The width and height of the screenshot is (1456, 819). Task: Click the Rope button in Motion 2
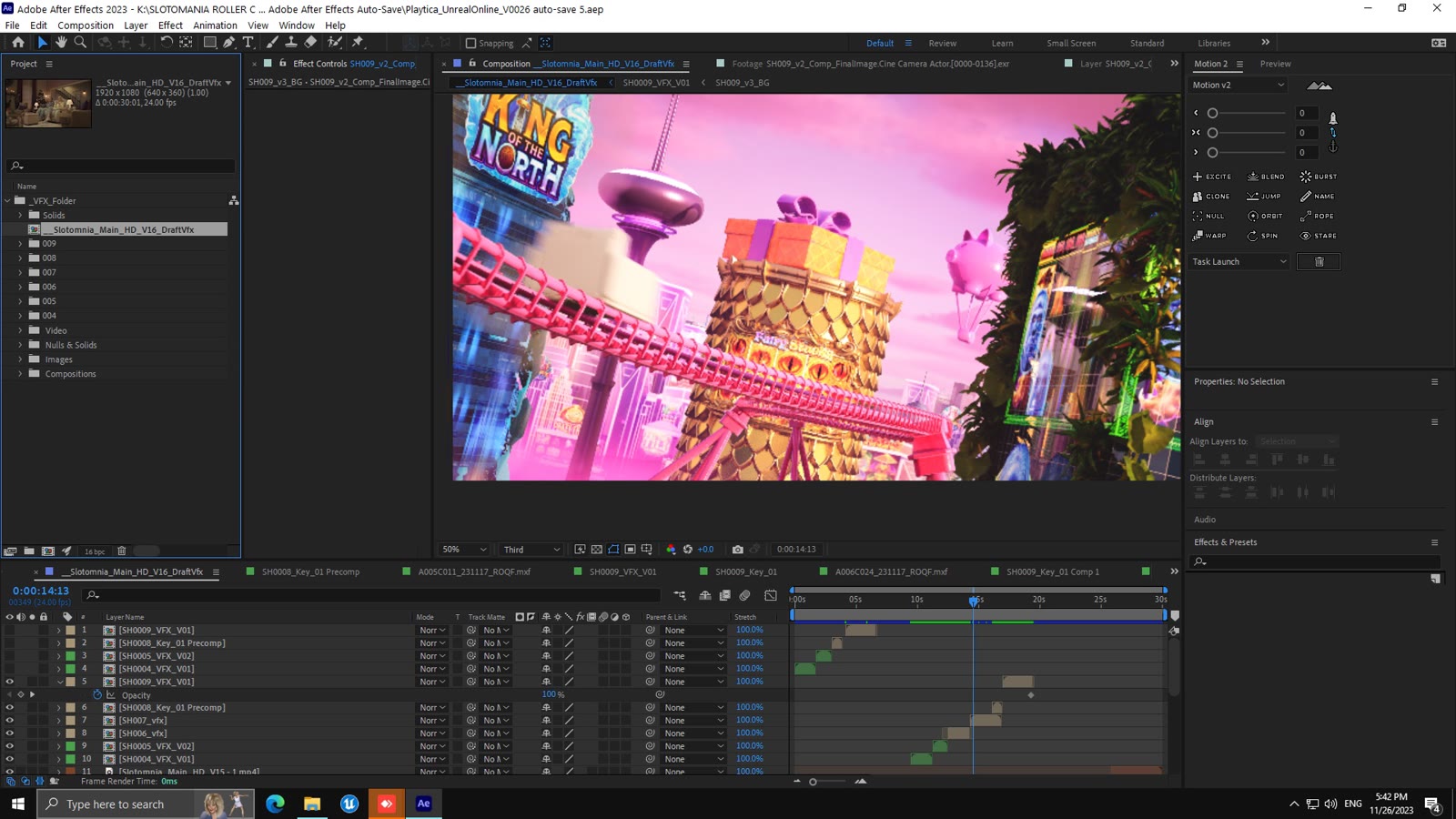coord(1317,217)
